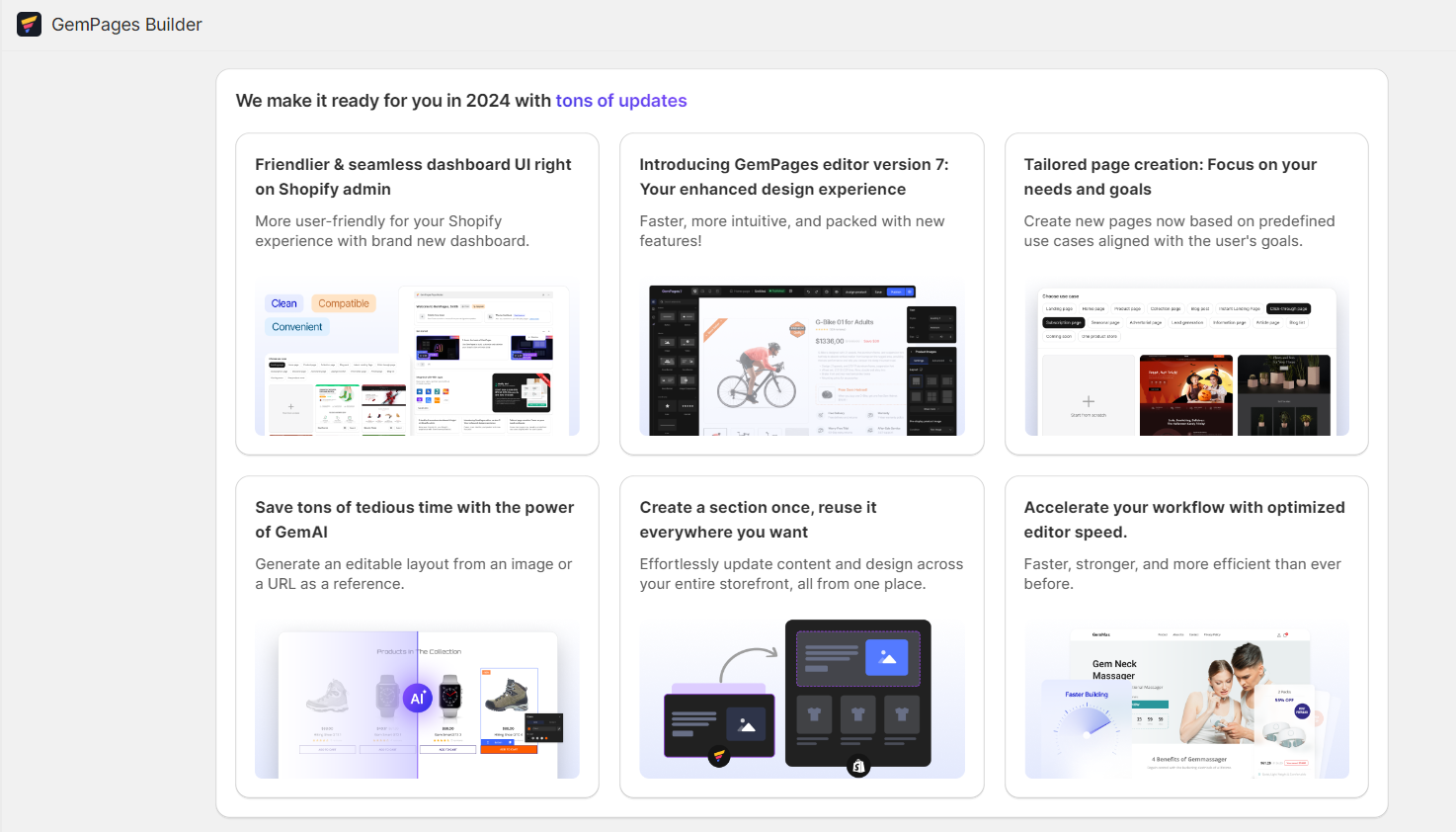Select the "GemPages Builder" app title text
Viewport: 1456px width, 832px height.
click(x=126, y=25)
